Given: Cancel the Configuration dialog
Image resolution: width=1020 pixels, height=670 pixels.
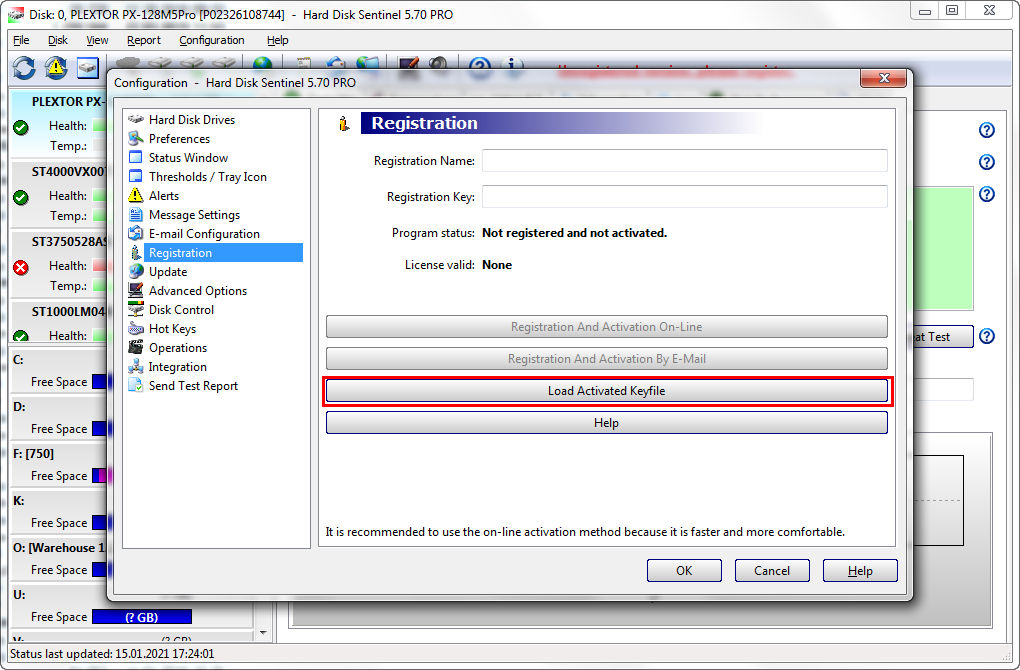Looking at the screenshot, I should 772,570.
